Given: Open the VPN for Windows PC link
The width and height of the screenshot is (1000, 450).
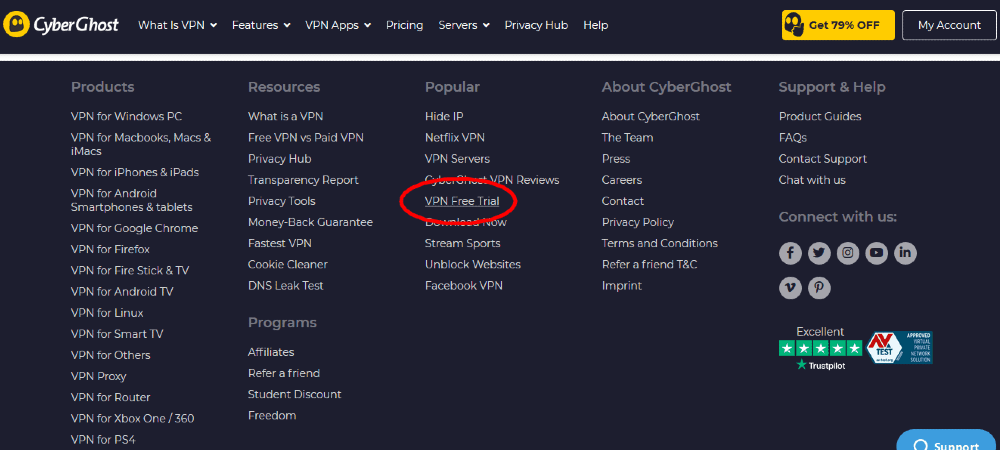Looking at the screenshot, I should [x=126, y=116].
